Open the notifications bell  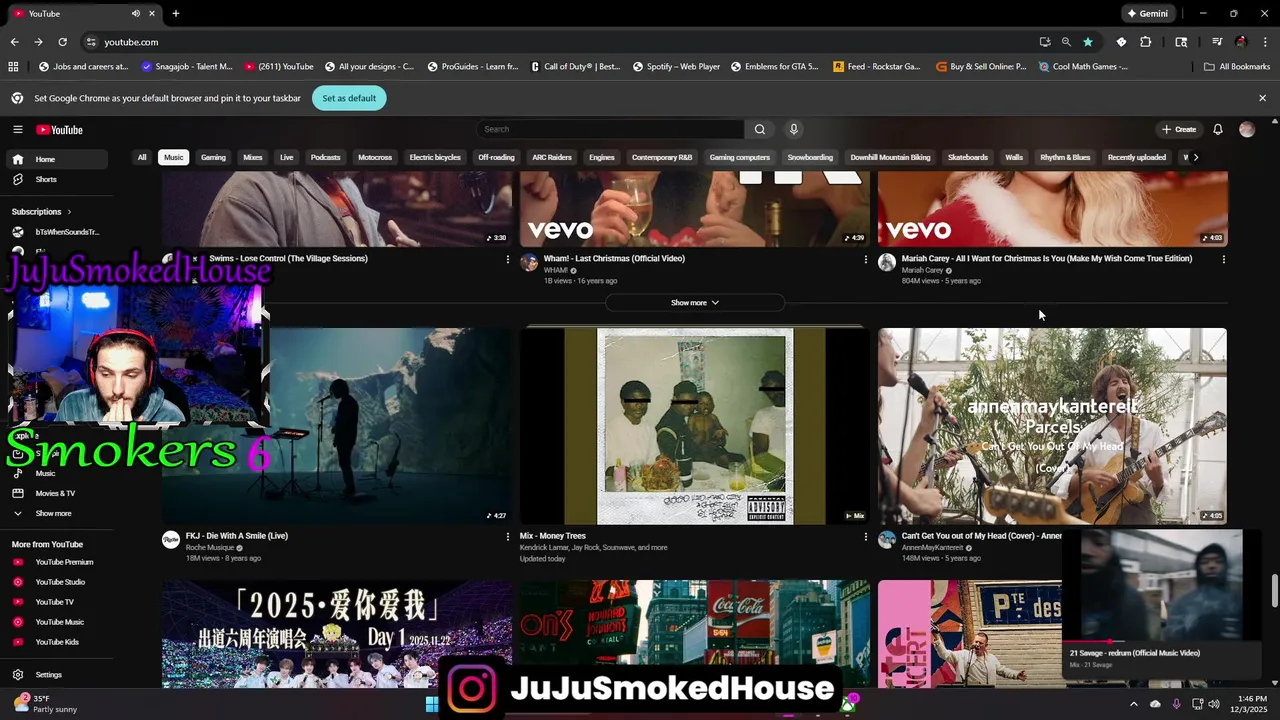(x=1218, y=129)
